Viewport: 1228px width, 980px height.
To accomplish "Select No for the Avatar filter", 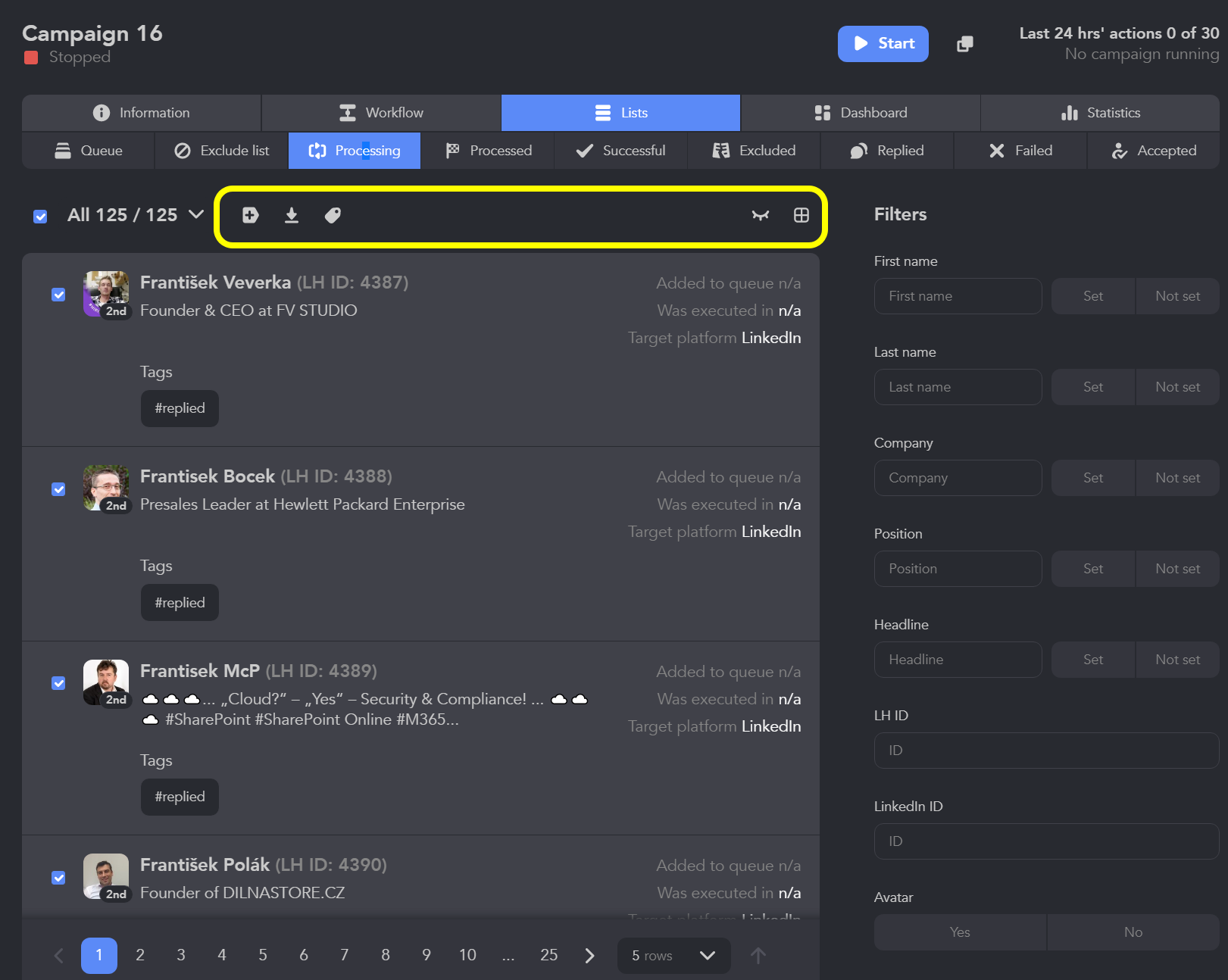I will pyautogui.click(x=1133, y=932).
